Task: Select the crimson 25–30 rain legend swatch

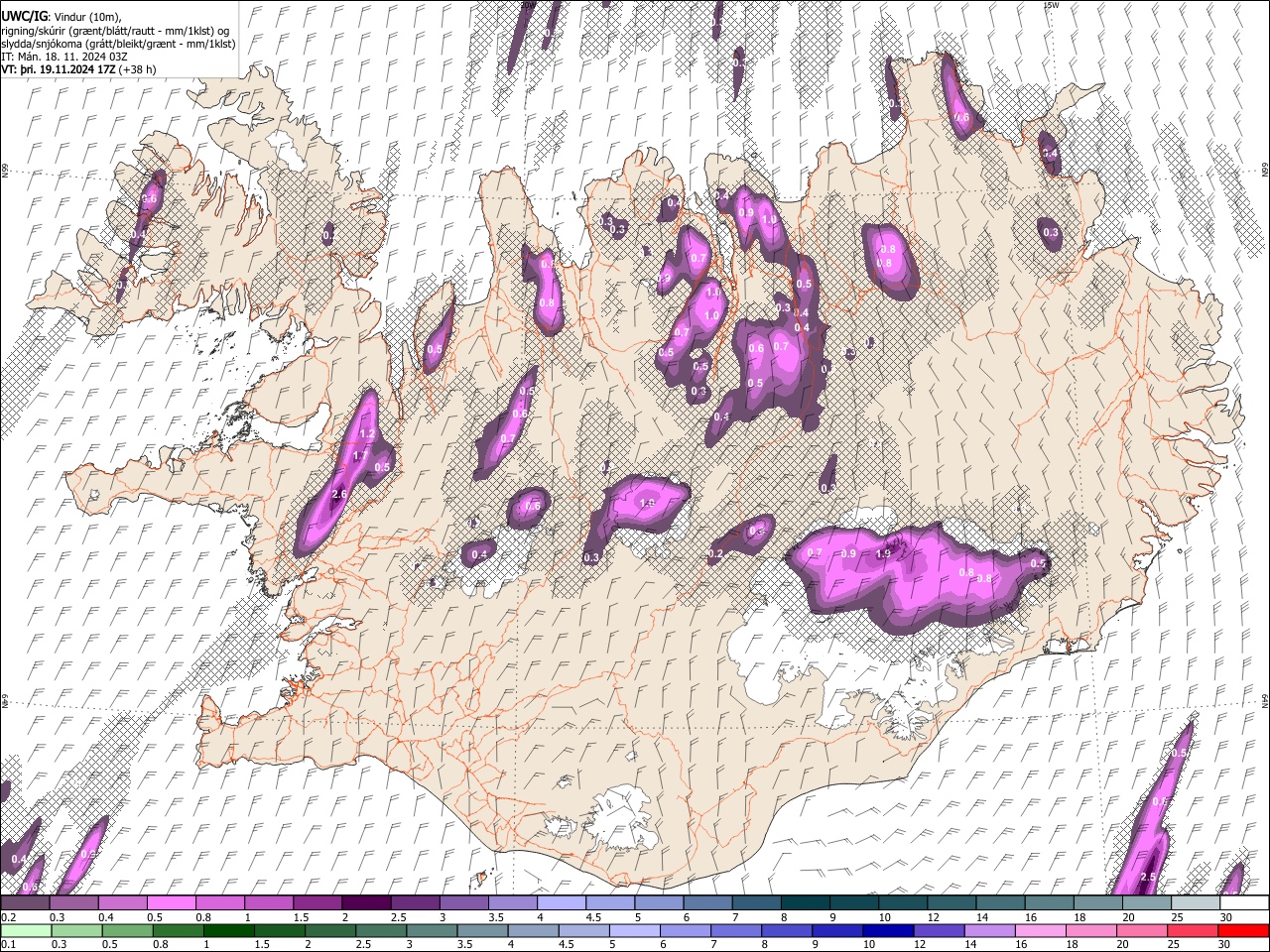Action: click(1193, 931)
